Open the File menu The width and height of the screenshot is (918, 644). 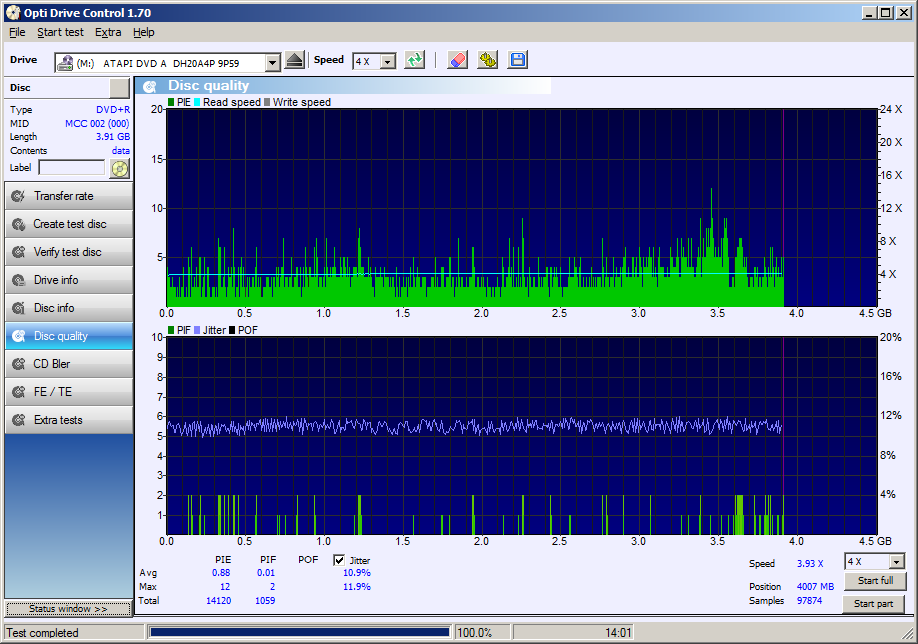click(17, 32)
